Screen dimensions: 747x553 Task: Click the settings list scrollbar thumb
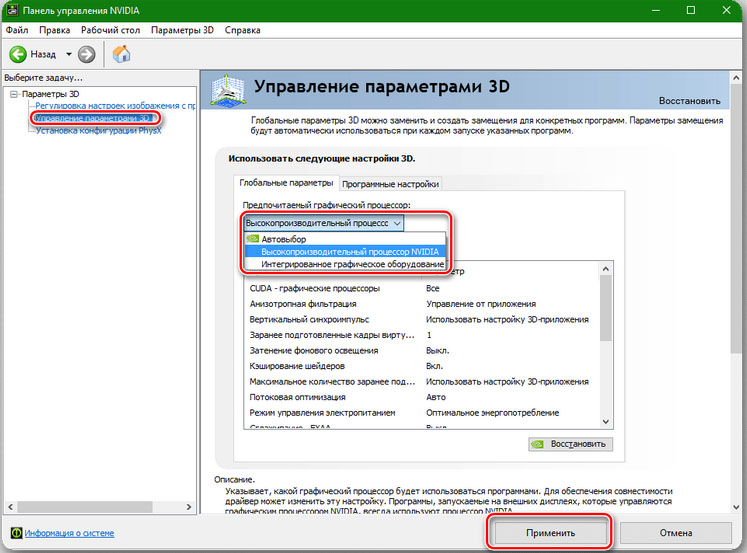pos(606,308)
